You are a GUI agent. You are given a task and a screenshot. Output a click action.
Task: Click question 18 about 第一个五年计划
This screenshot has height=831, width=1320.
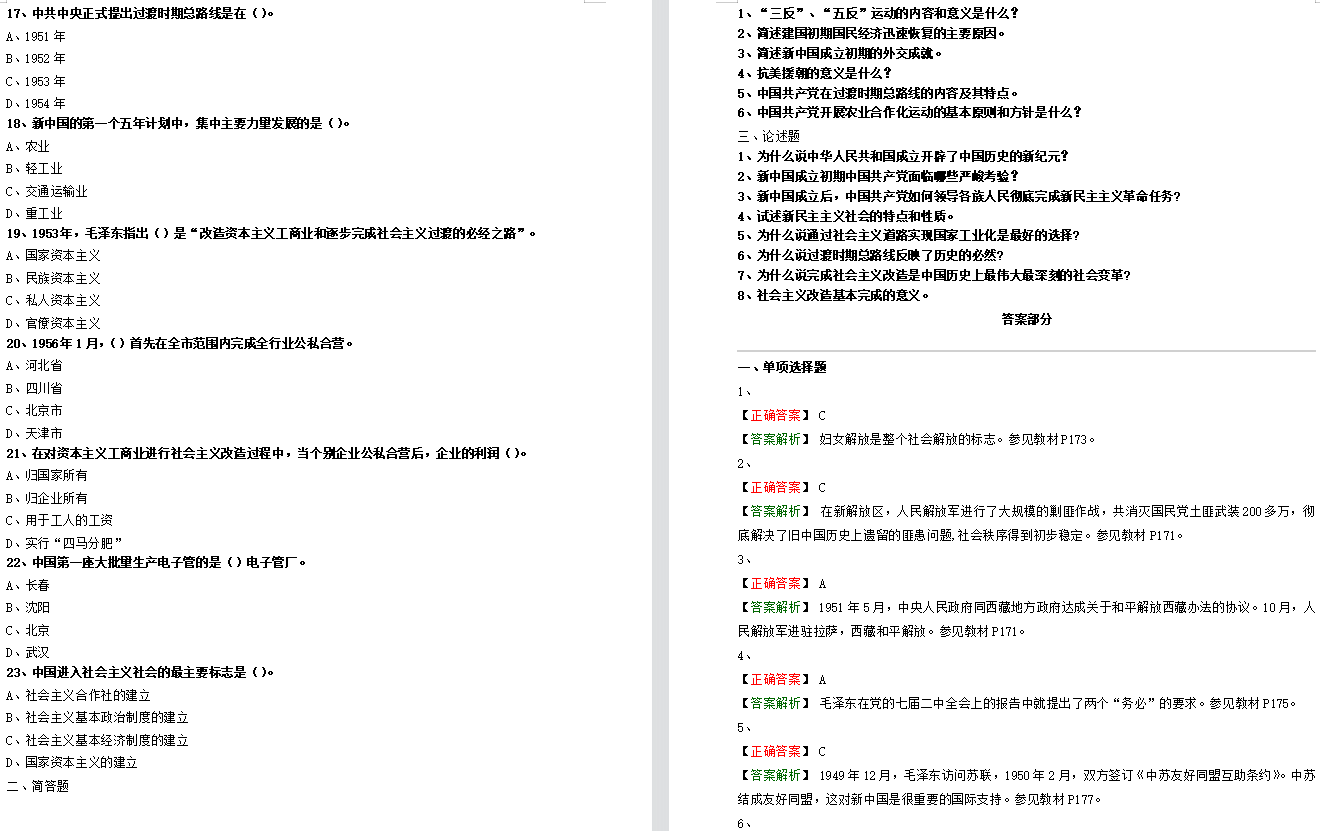[179, 124]
